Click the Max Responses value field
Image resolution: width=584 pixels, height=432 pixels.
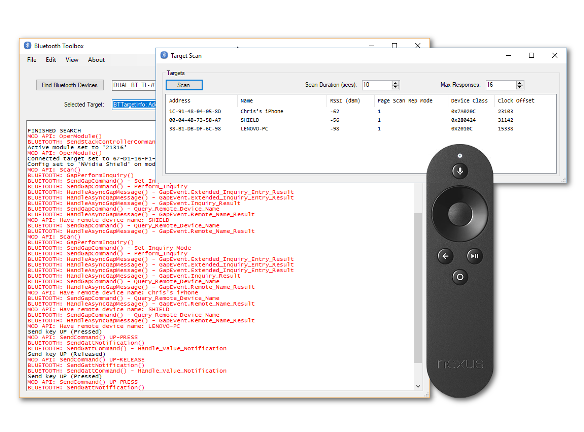(501, 85)
